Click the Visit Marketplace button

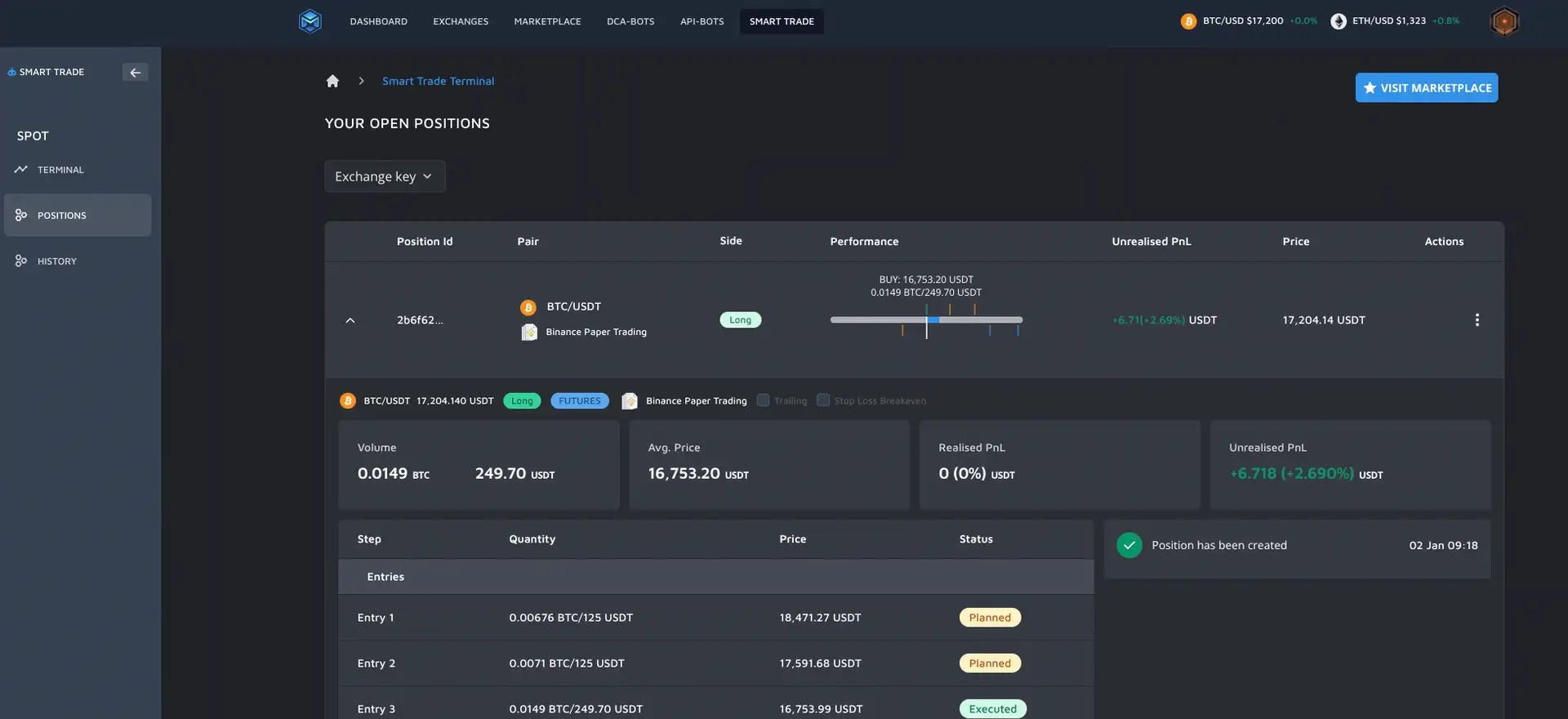pos(1426,88)
